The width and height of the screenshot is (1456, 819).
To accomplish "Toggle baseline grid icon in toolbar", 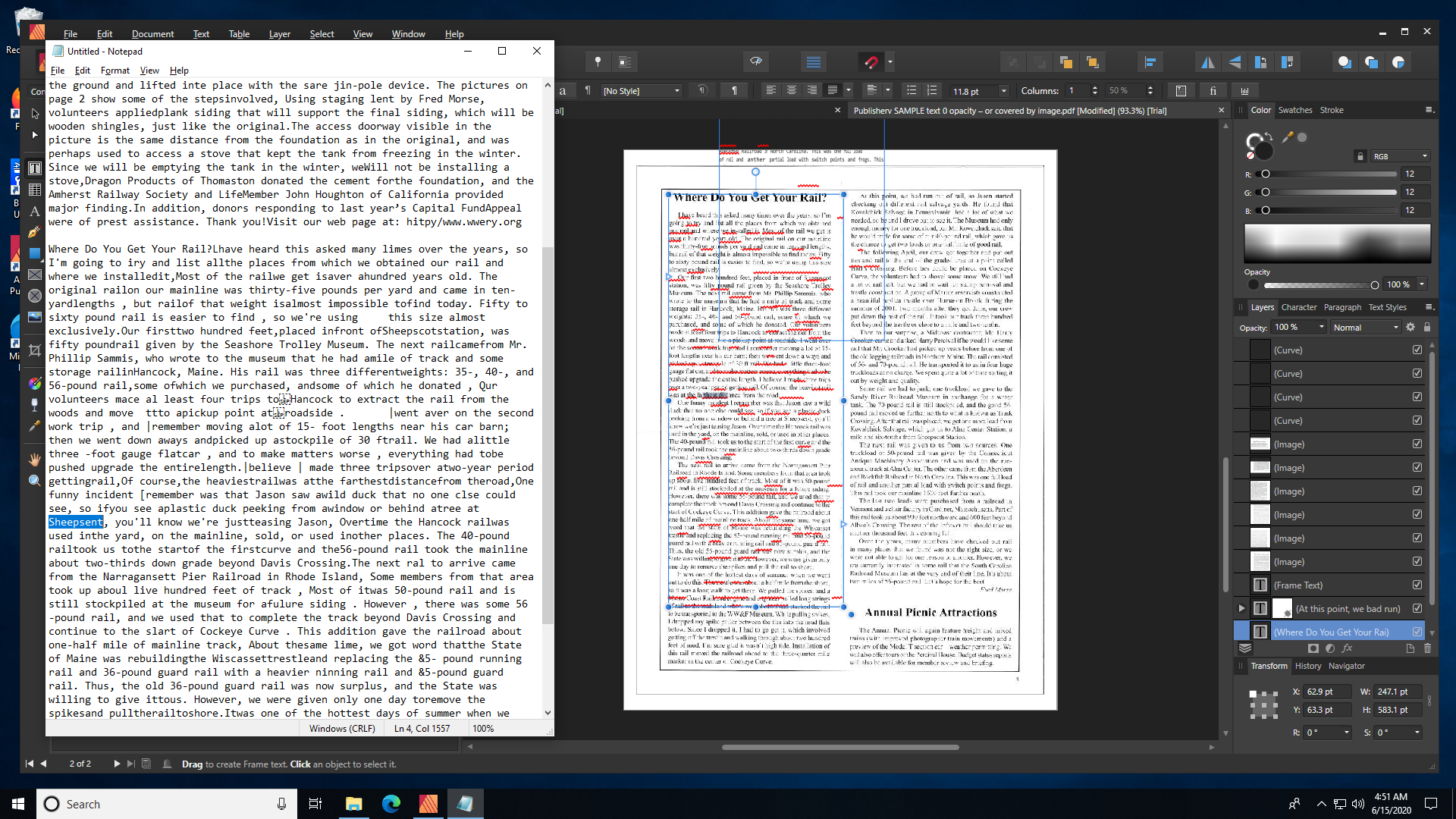I will (x=814, y=62).
